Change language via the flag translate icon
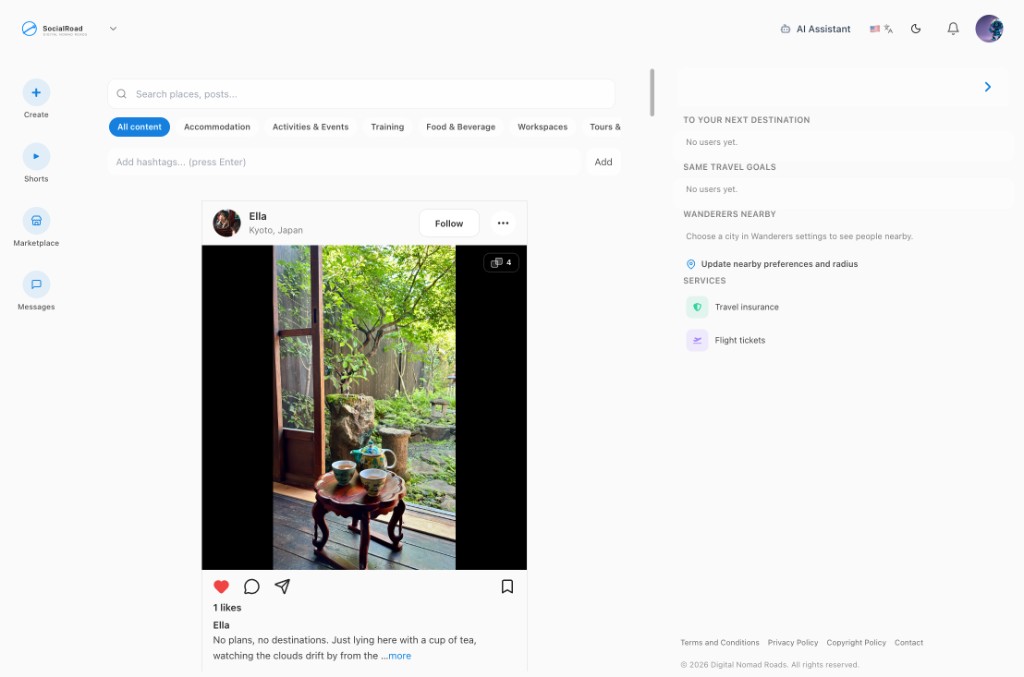 pyautogui.click(x=881, y=29)
